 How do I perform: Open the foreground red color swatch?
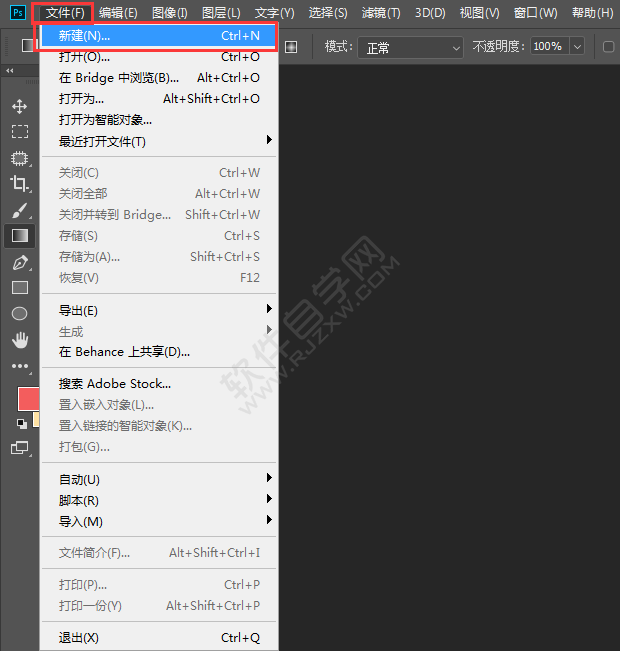pos(28,399)
